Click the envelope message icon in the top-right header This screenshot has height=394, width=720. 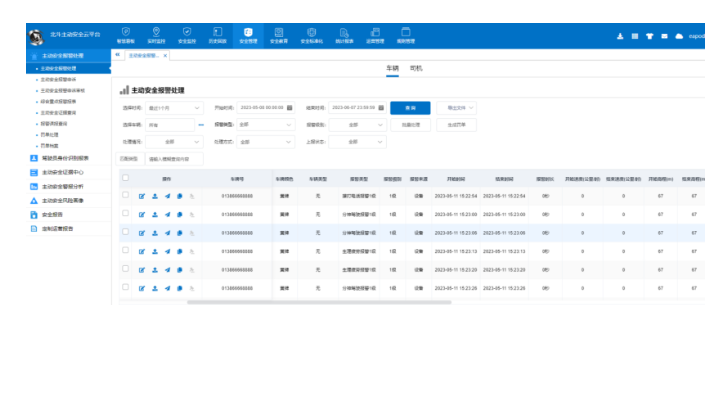click(664, 36)
